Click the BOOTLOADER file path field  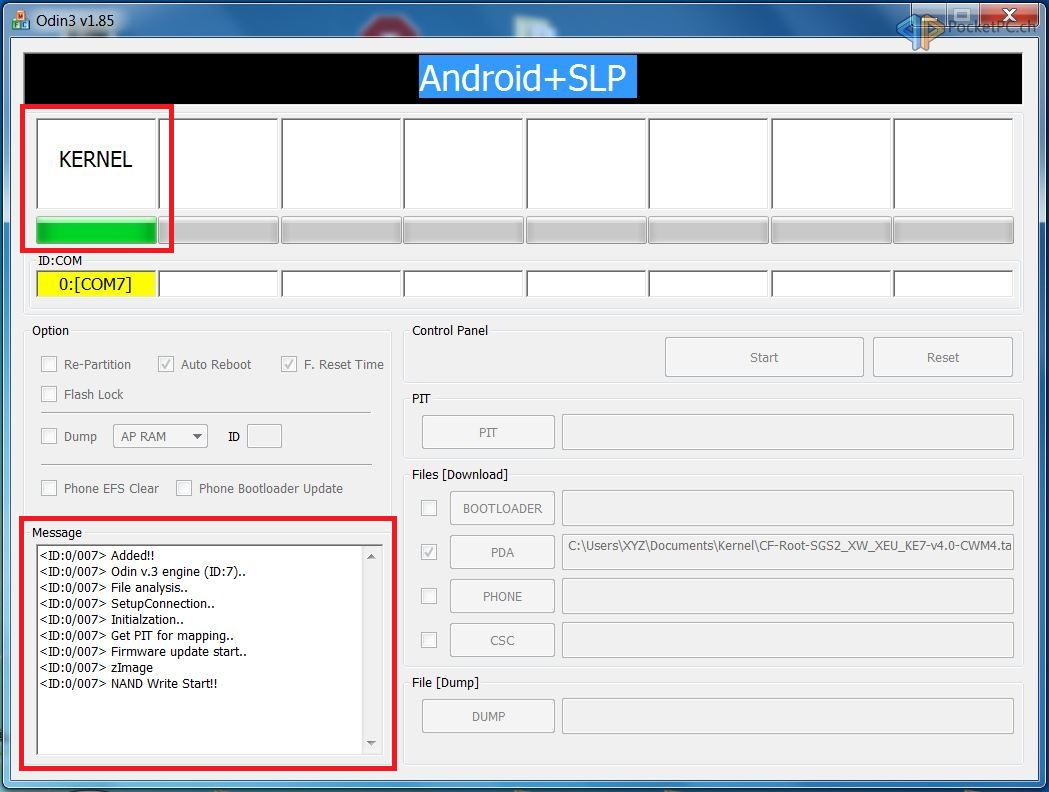[x=788, y=508]
